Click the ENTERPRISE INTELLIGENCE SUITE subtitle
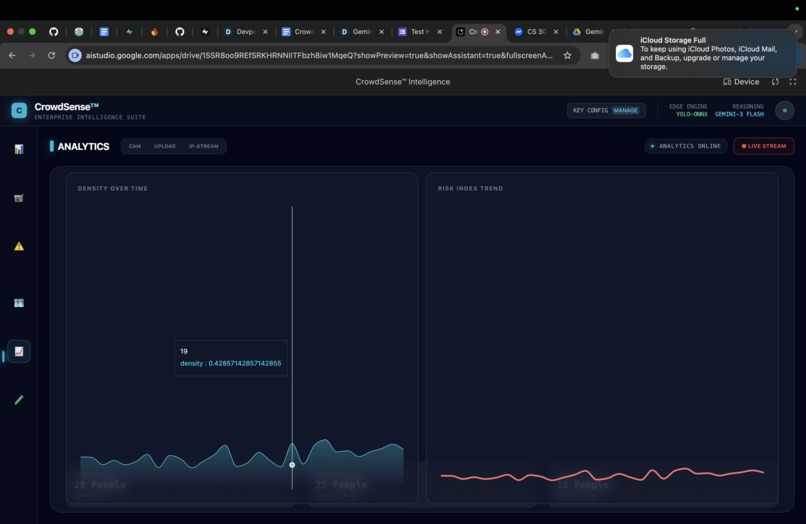 point(90,117)
